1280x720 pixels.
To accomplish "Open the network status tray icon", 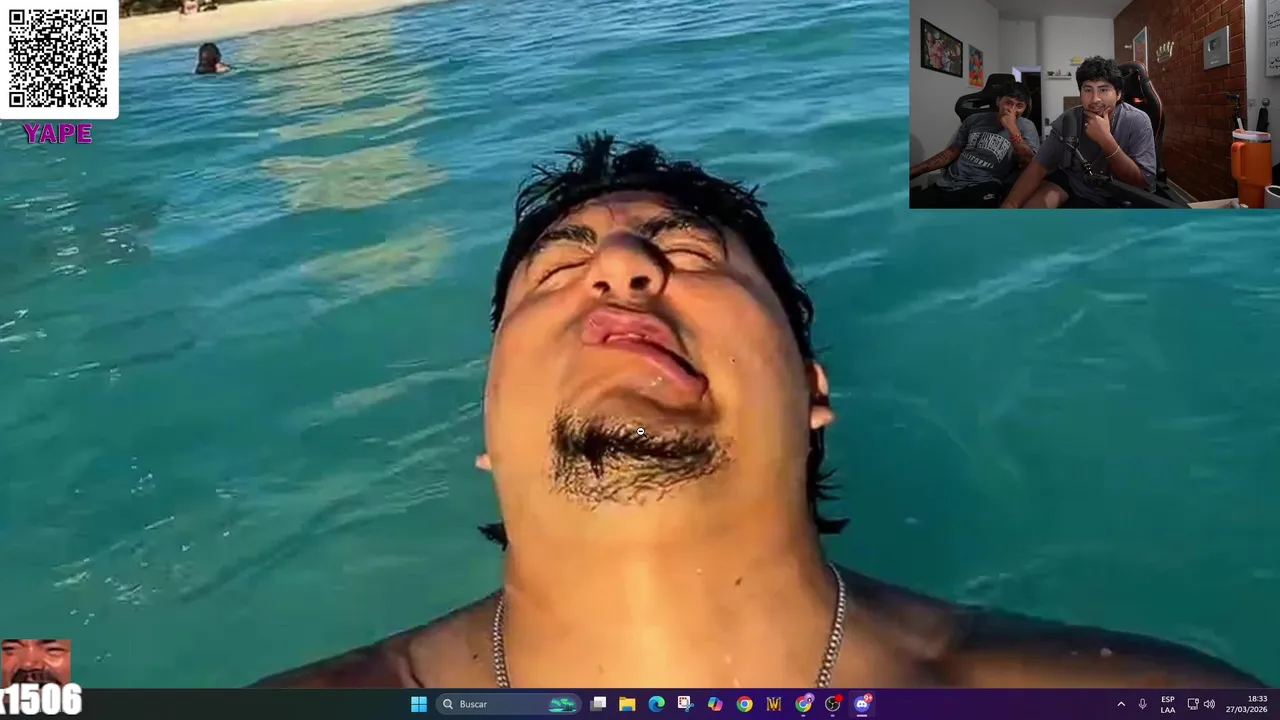I will 1193,704.
